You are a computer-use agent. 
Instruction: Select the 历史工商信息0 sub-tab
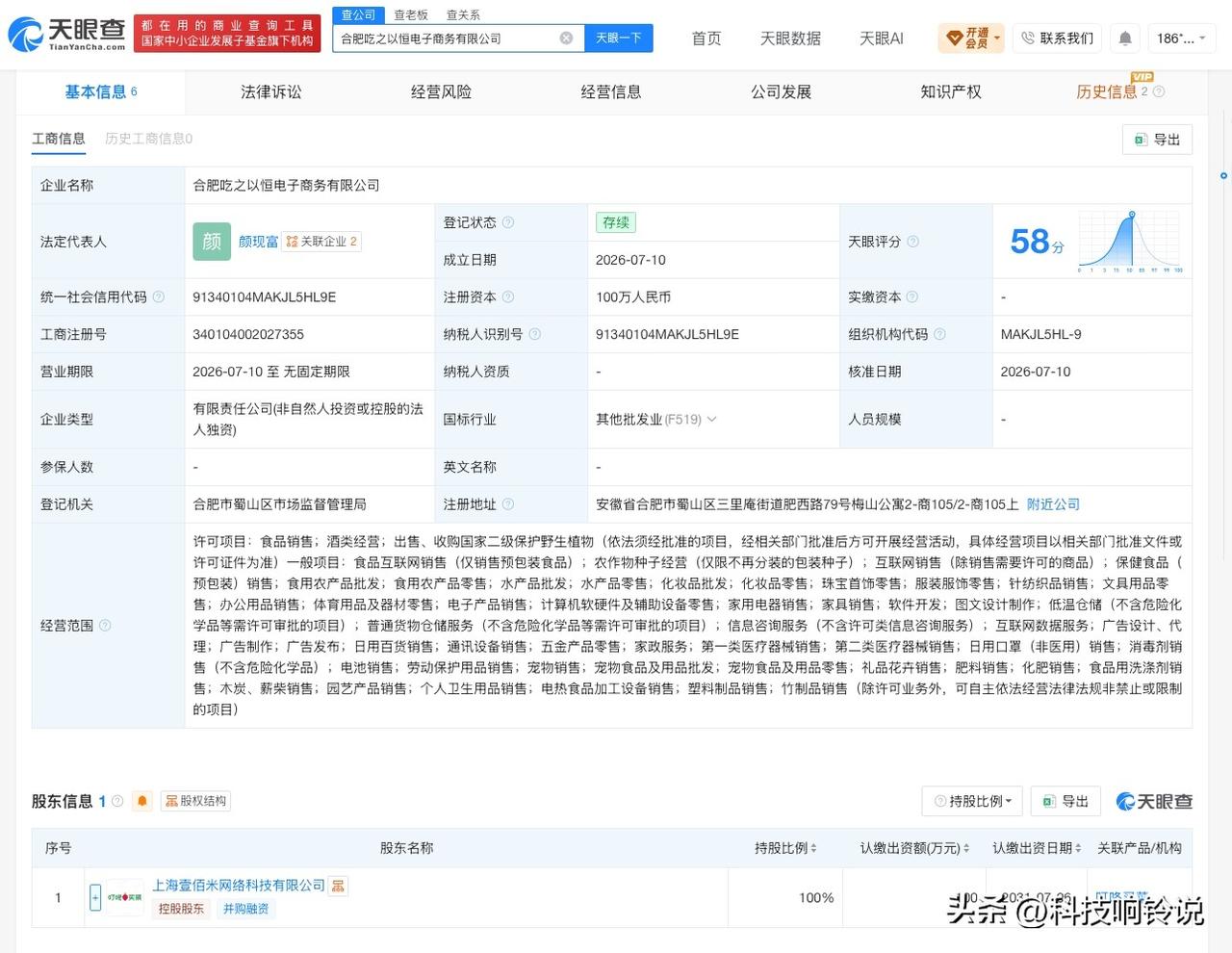pos(149,139)
